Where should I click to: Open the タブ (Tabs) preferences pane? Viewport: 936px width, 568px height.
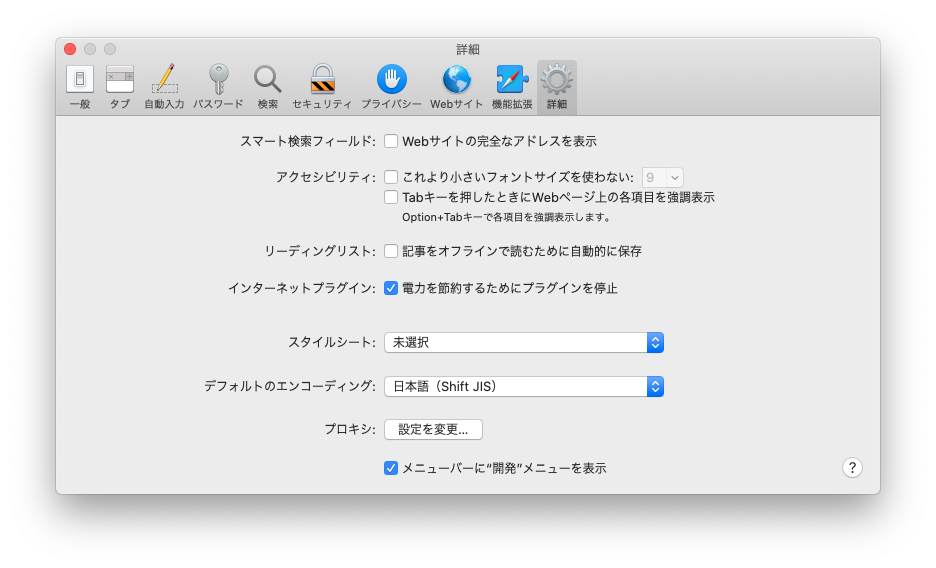[119, 87]
